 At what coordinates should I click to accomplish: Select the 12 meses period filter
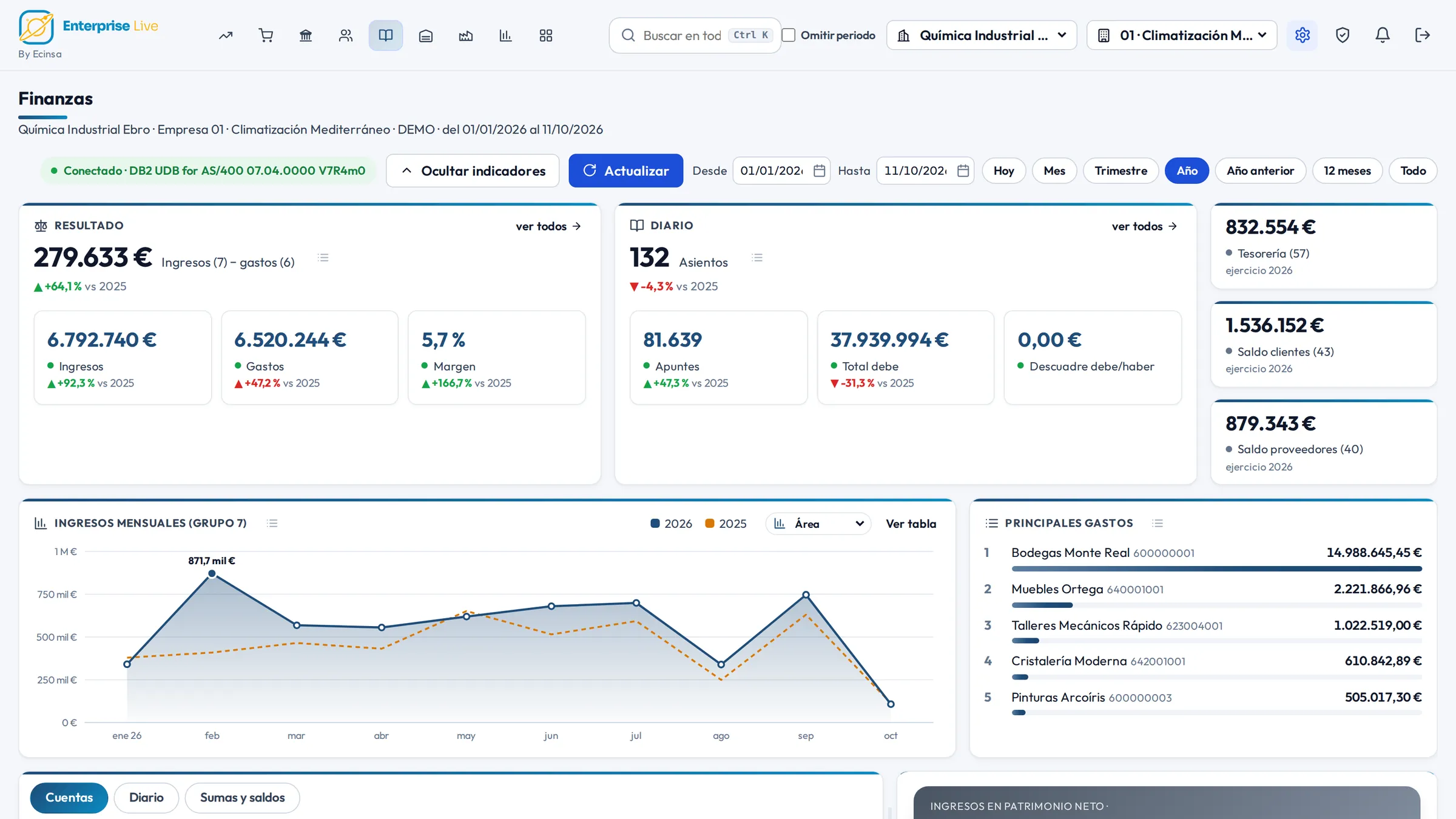click(x=1347, y=170)
